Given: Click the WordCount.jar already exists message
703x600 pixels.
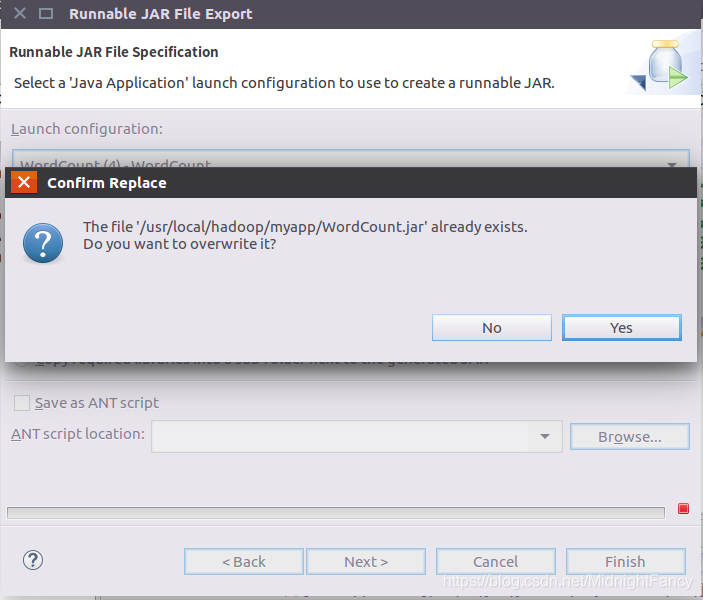Looking at the screenshot, I should 305,227.
